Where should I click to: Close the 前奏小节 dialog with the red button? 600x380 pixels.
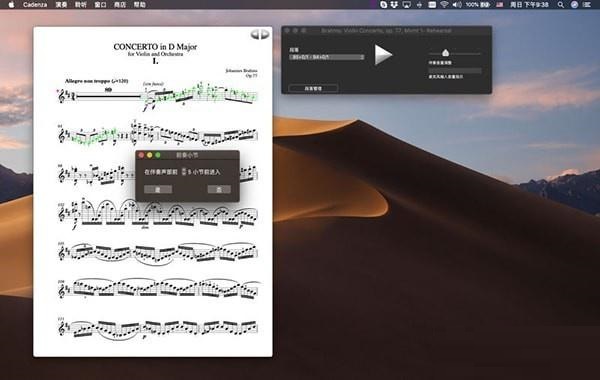coord(141,155)
